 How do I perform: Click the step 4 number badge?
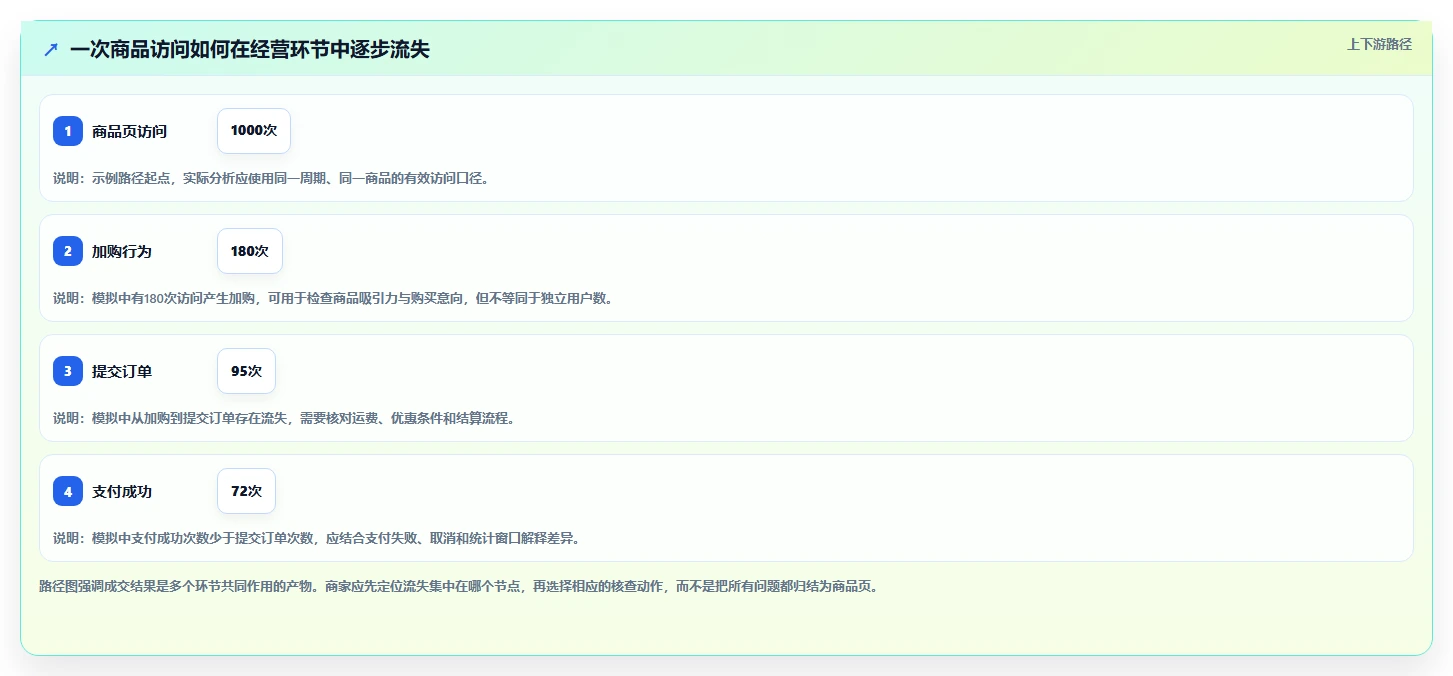68,491
